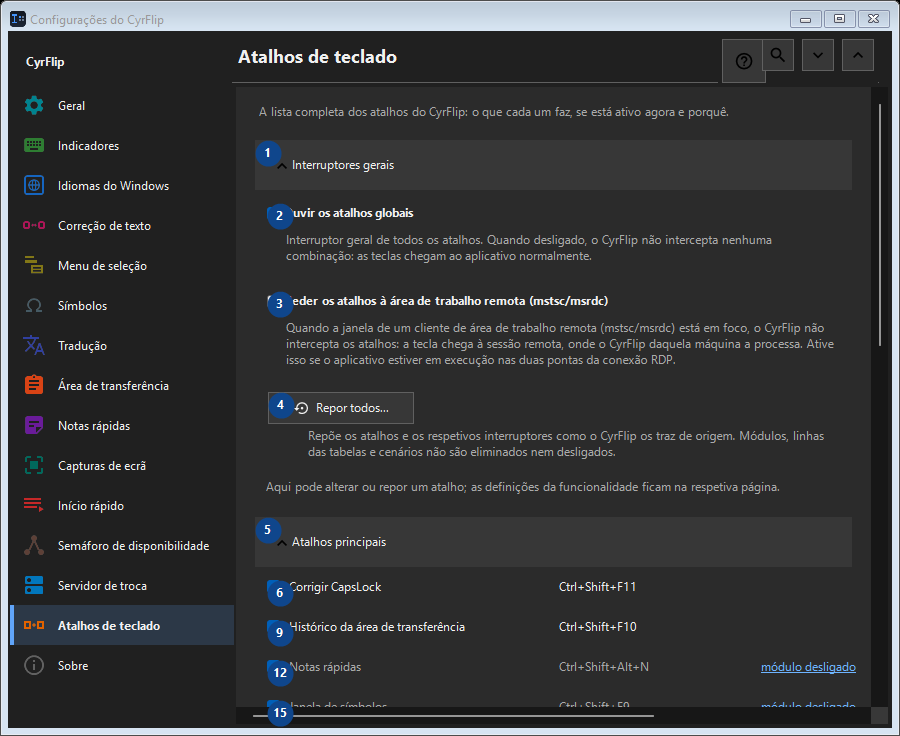This screenshot has height=736, width=900.
Task: Click the Ctrl+Shift+F11 shortcut value
Action: click(598, 587)
